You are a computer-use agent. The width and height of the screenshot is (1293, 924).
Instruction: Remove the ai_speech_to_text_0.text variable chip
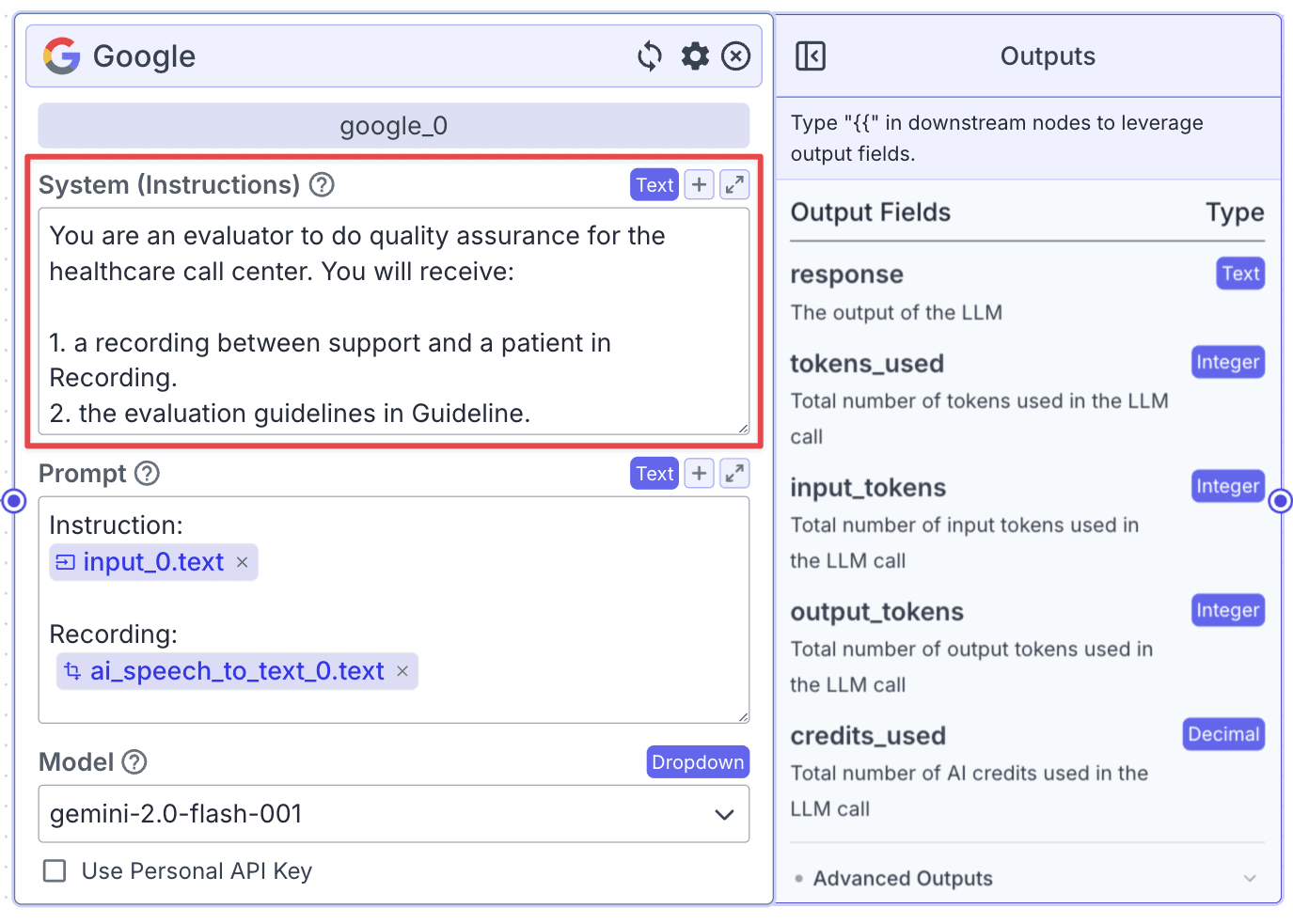pos(402,671)
